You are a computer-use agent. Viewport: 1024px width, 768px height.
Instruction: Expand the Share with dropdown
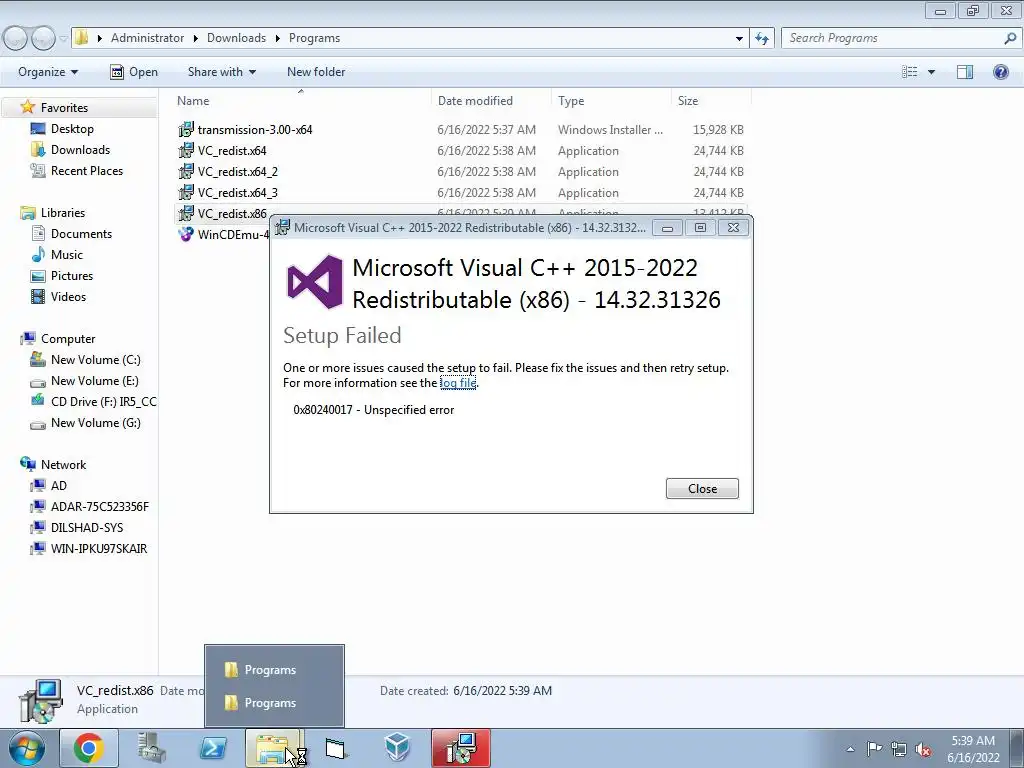(x=221, y=72)
